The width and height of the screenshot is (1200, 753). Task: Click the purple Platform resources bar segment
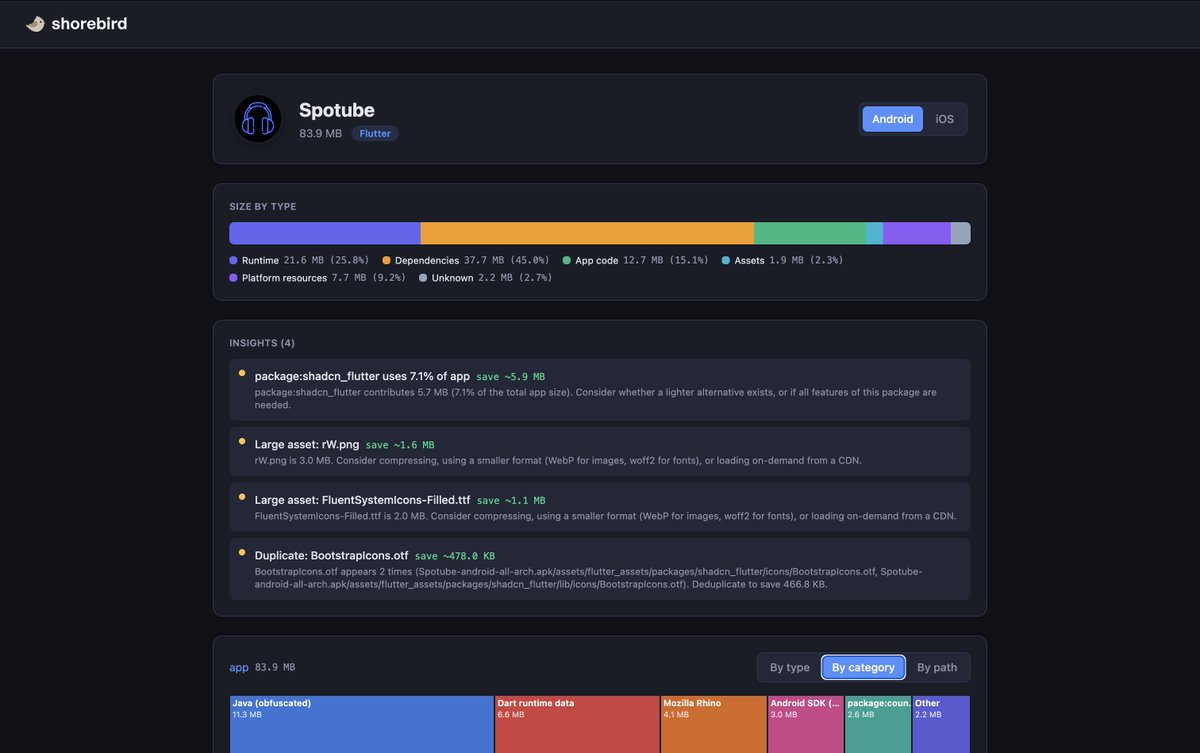click(x=917, y=233)
